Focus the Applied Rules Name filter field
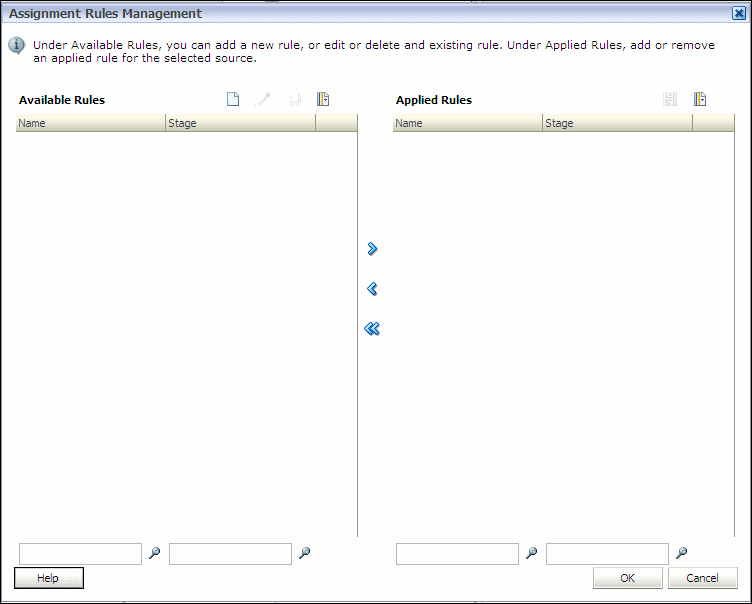 pyautogui.click(x=458, y=554)
